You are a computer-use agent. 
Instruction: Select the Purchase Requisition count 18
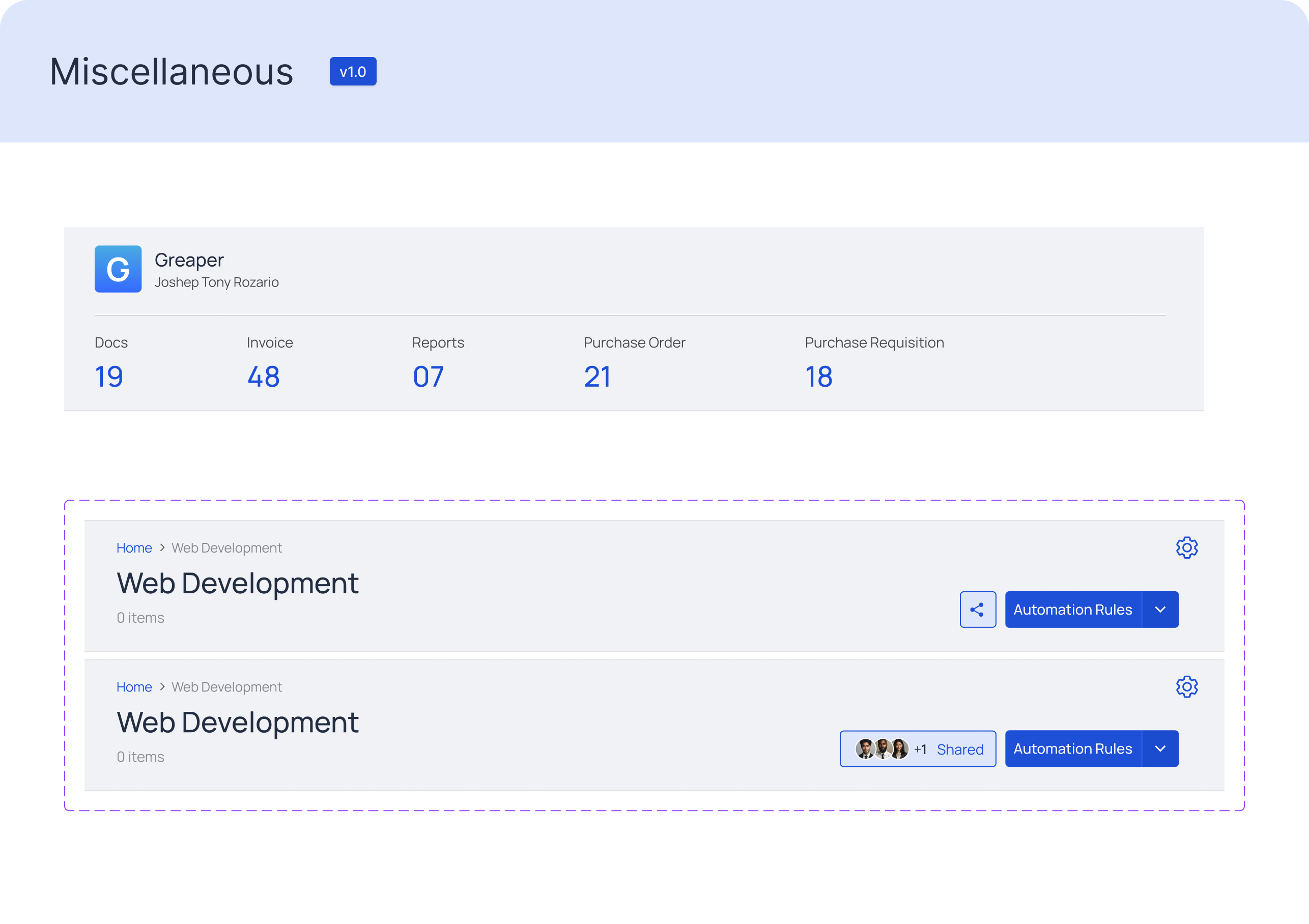pyautogui.click(x=819, y=377)
